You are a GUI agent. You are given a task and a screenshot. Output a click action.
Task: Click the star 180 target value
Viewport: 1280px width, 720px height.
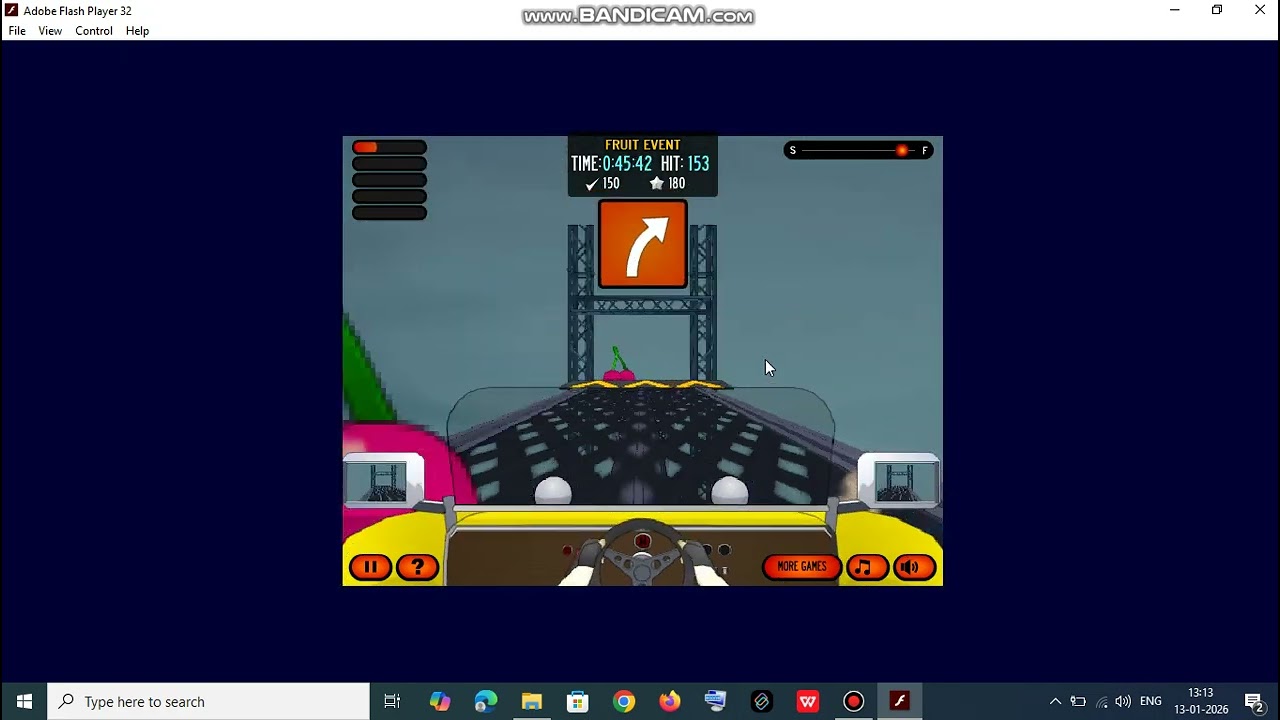tap(668, 184)
